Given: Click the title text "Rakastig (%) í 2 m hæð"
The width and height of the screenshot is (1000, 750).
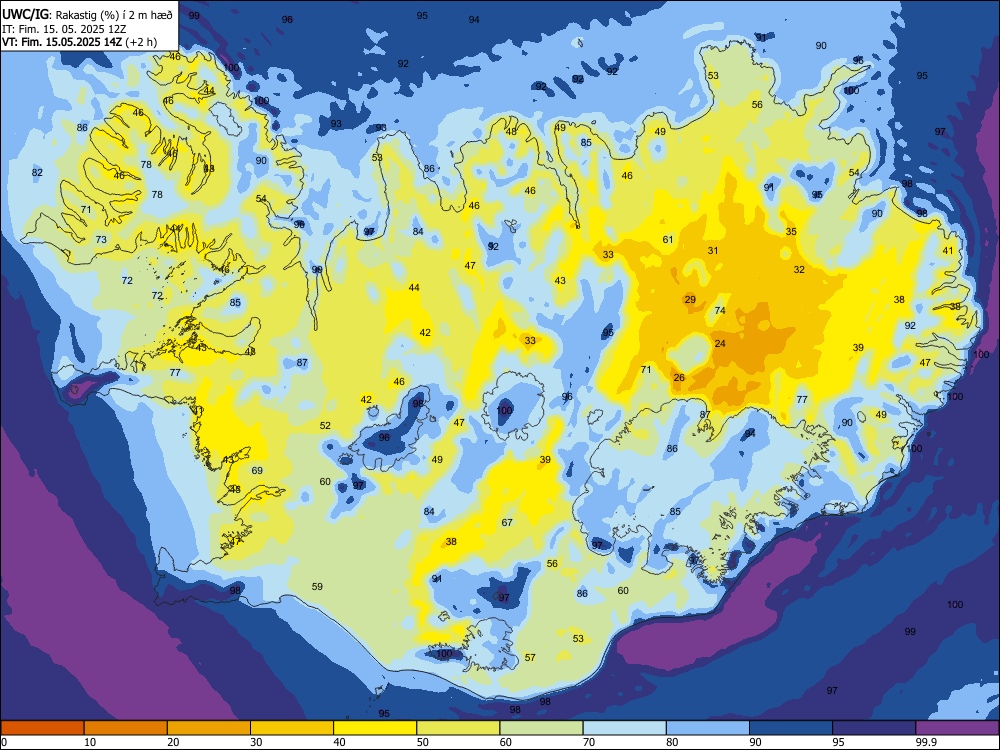Looking at the screenshot, I should click(114, 15).
